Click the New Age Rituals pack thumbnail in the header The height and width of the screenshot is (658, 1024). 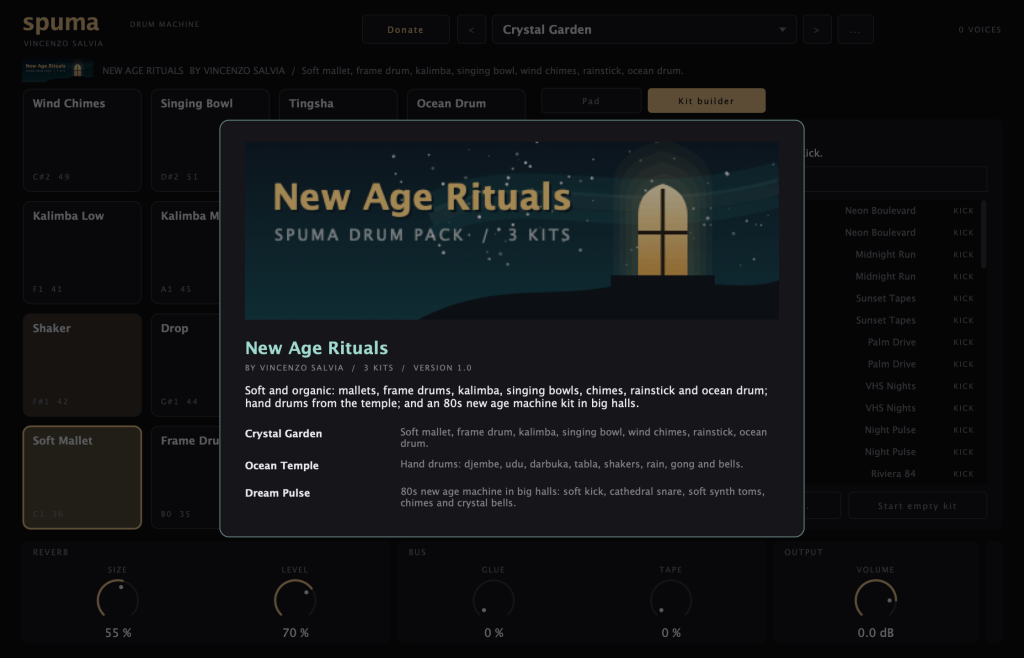click(x=57, y=70)
